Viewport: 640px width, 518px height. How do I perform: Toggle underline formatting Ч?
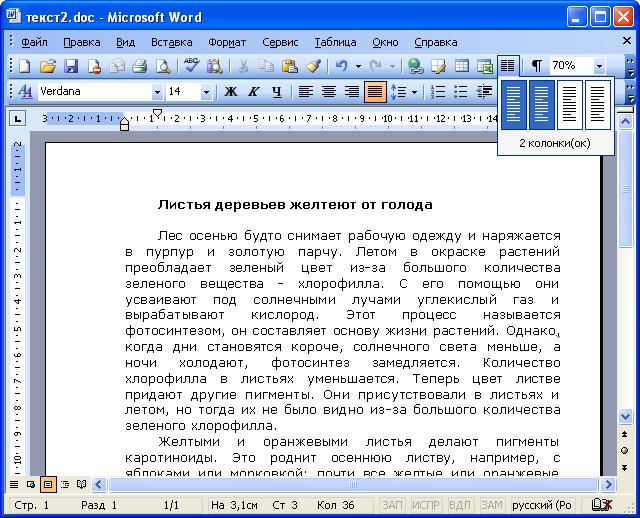coord(277,92)
